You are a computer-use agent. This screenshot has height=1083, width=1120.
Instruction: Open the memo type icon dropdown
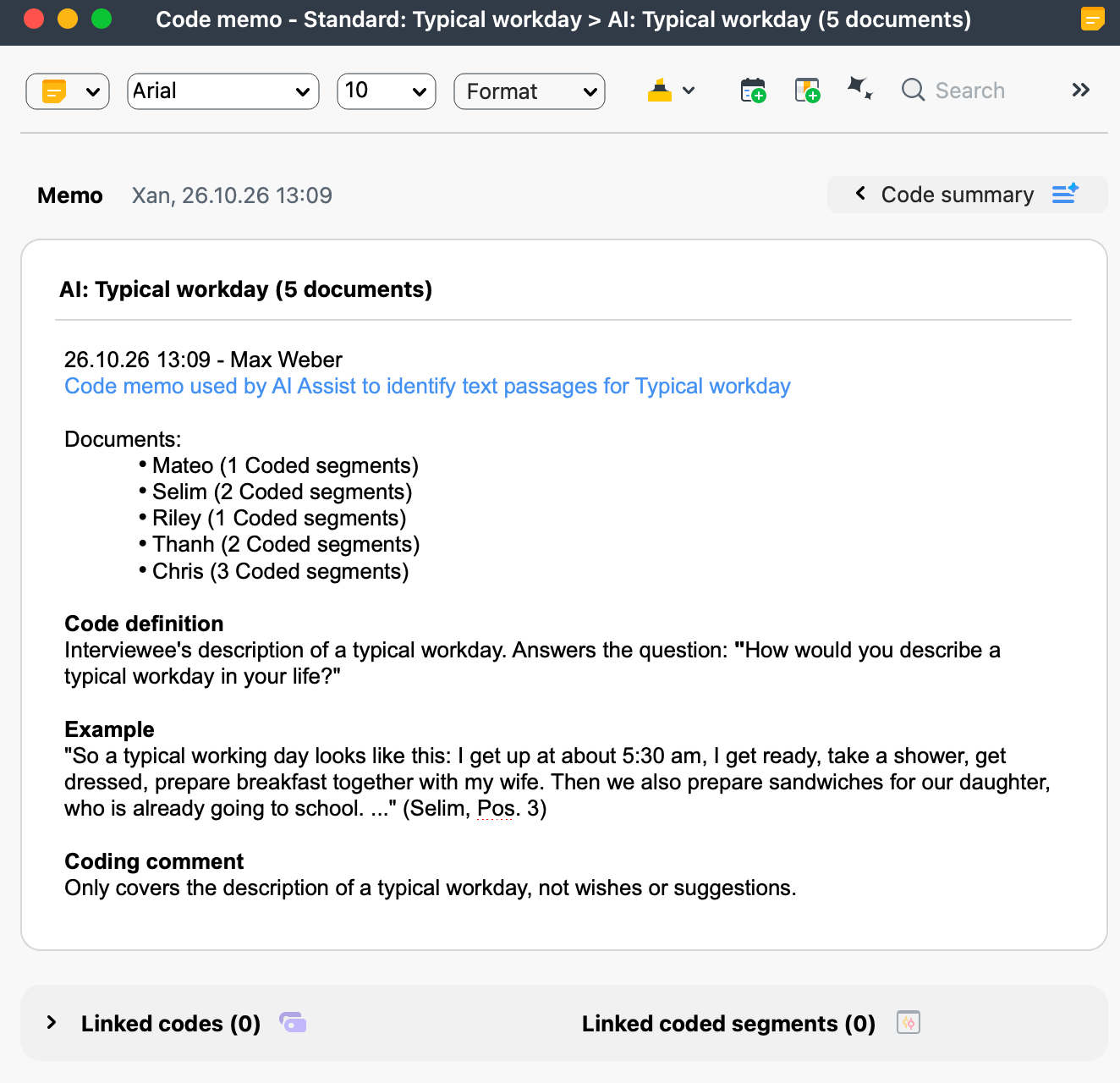click(68, 91)
